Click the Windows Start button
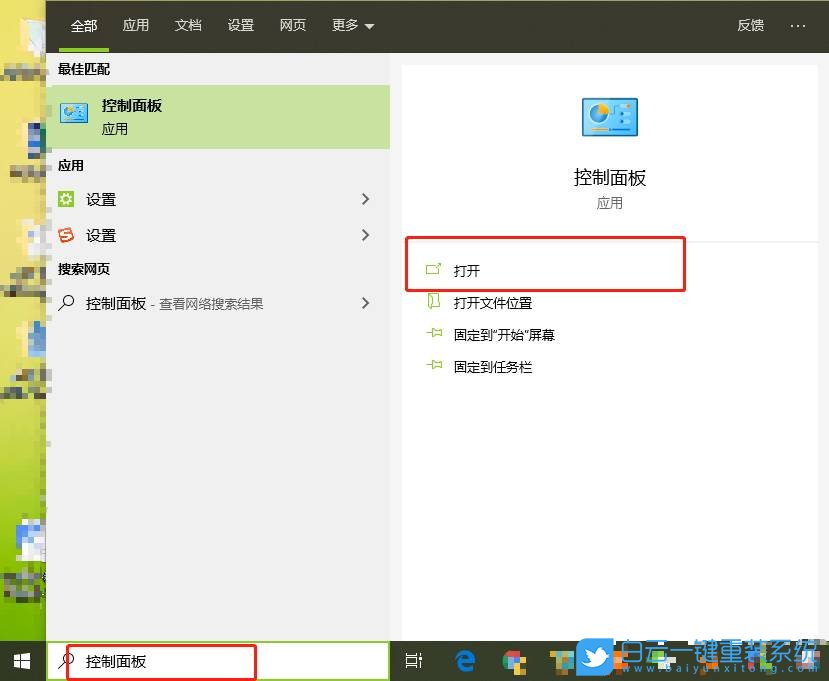 coord(21,661)
